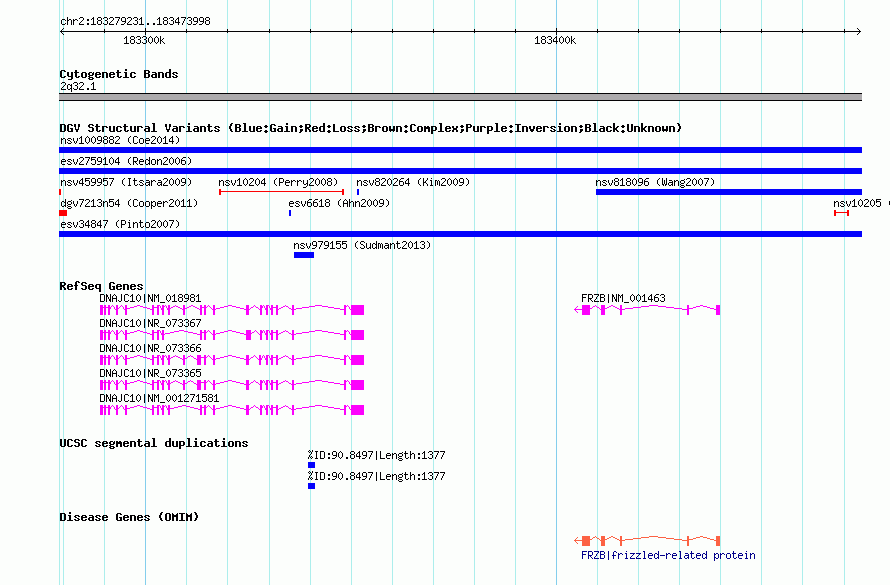The image size is (890, 585).
Task: Click the 2q32.1 band name text
Action: [x=78, y=86]
